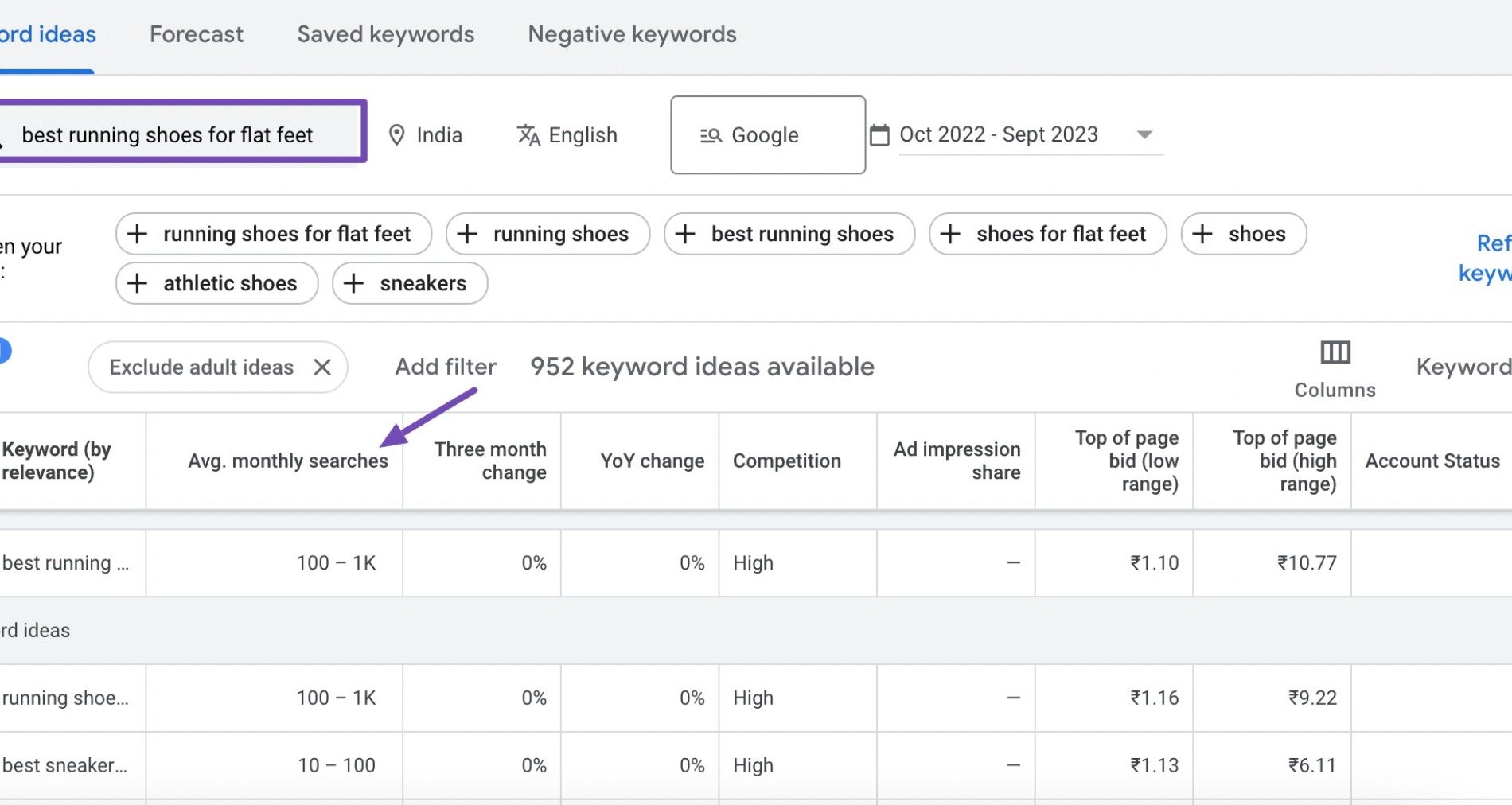This screenshot has height=805, width=1512.
Task: Click the '10 – 100' monthly searches value
Action: 337,765
